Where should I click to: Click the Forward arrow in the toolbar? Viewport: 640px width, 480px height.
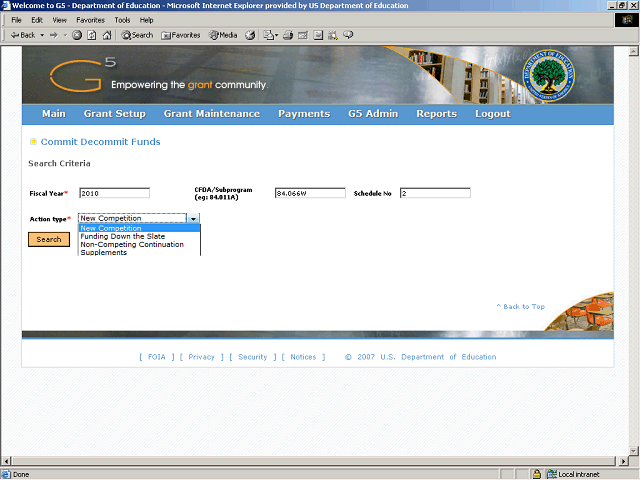(53, 36)
